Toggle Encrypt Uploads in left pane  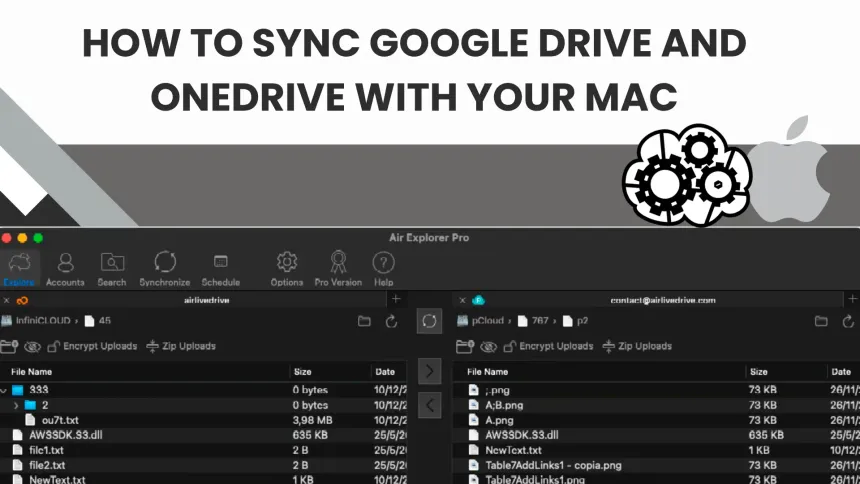(92, 346)
